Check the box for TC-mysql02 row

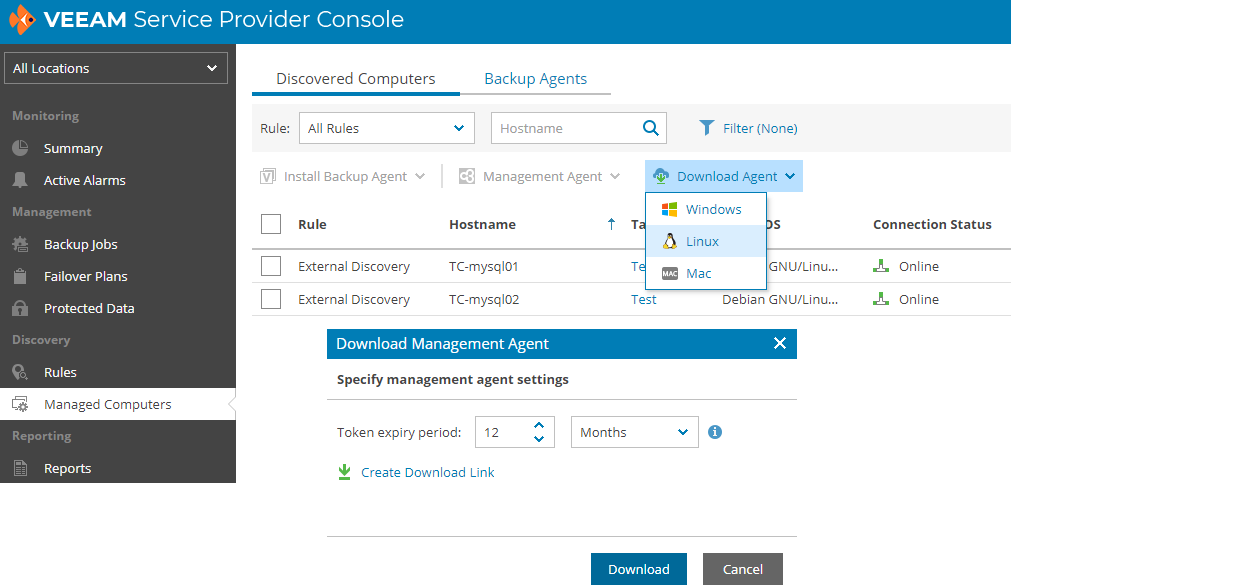point(271,299)
